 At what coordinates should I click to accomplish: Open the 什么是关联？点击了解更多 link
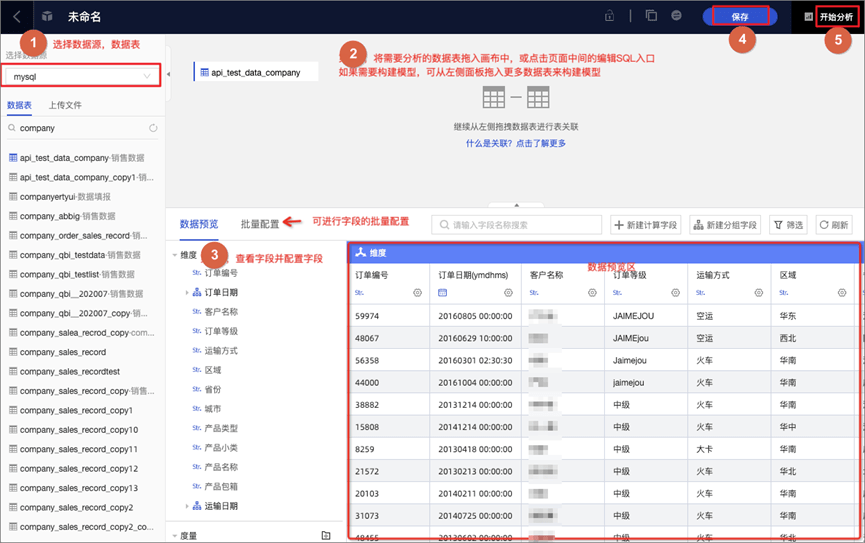pyautogui.click(x=516, y=143)
